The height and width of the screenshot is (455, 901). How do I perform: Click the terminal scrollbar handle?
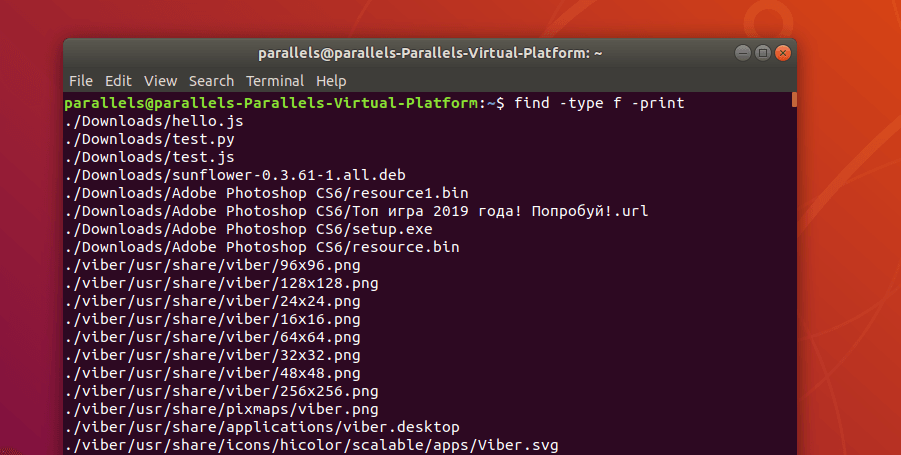click(x=794, y=99)
